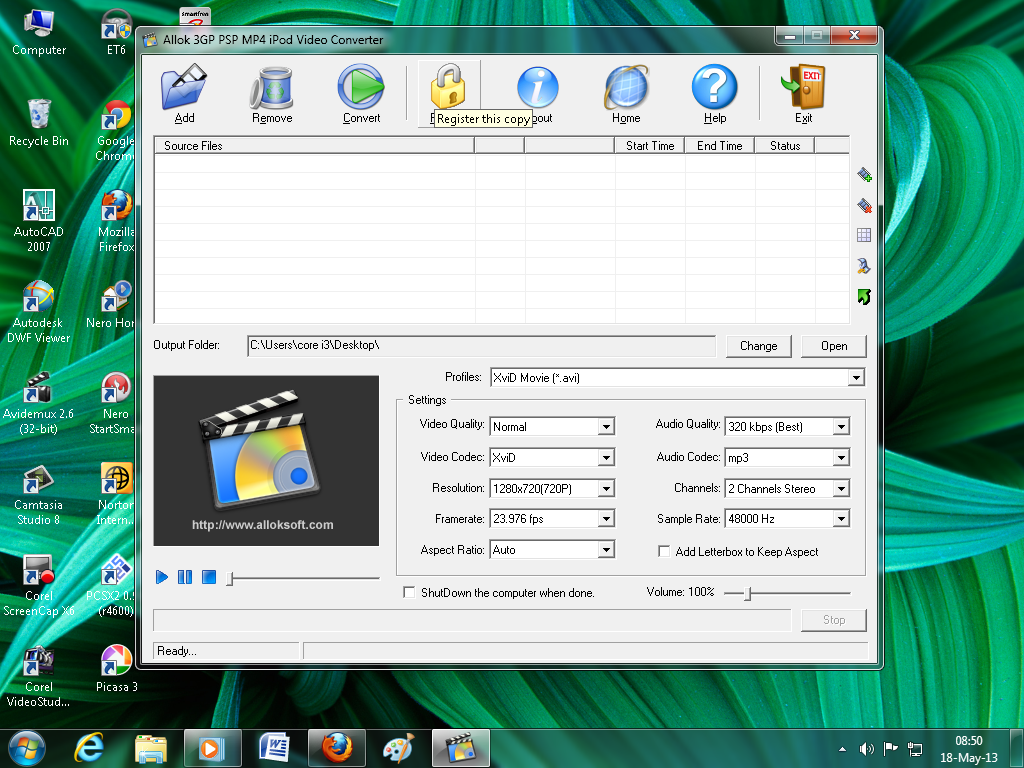Open the Audio Codec dropdown
Screen dimensions: 1024x768
pos(841,457)
